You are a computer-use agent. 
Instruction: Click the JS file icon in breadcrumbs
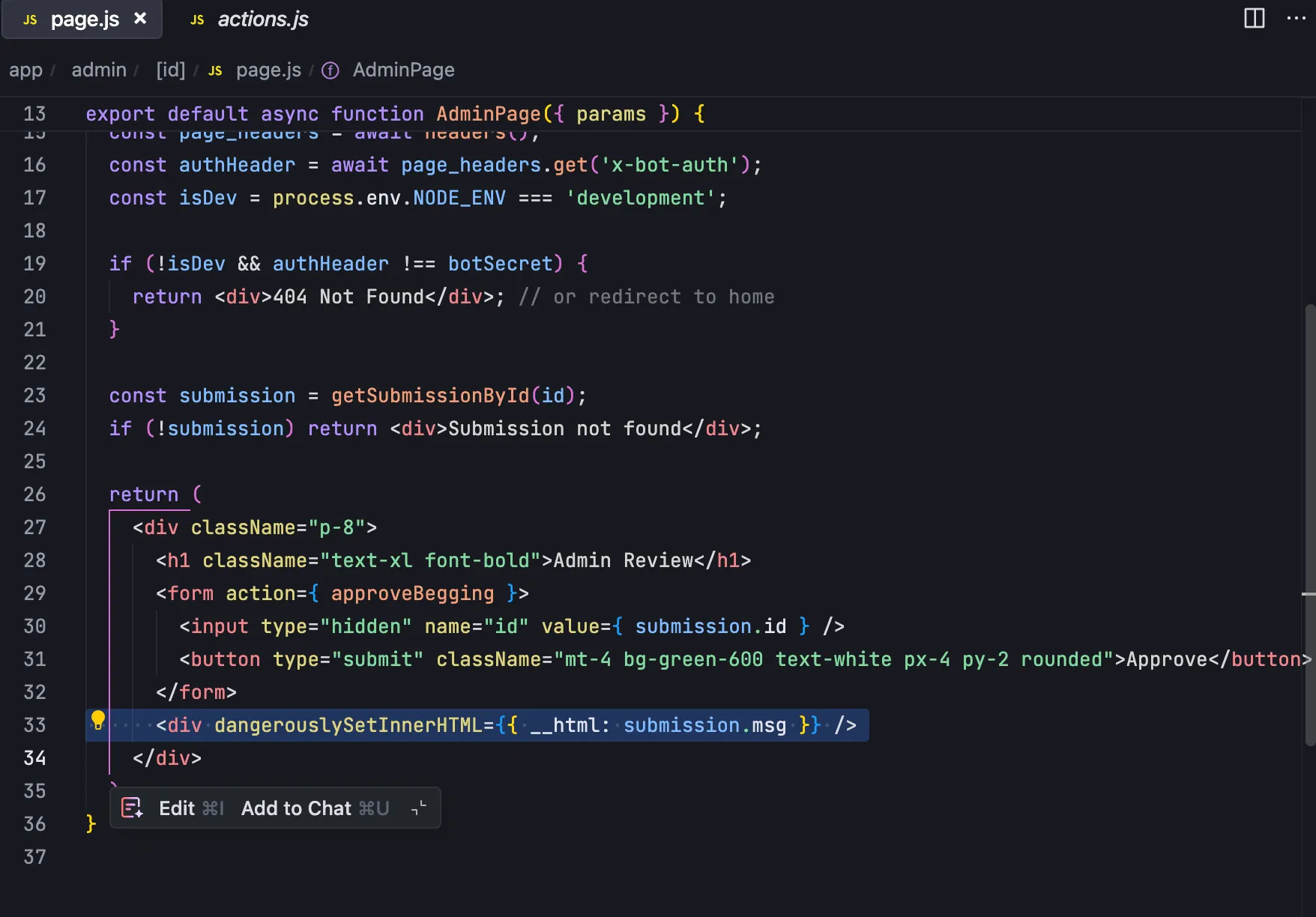216,70
